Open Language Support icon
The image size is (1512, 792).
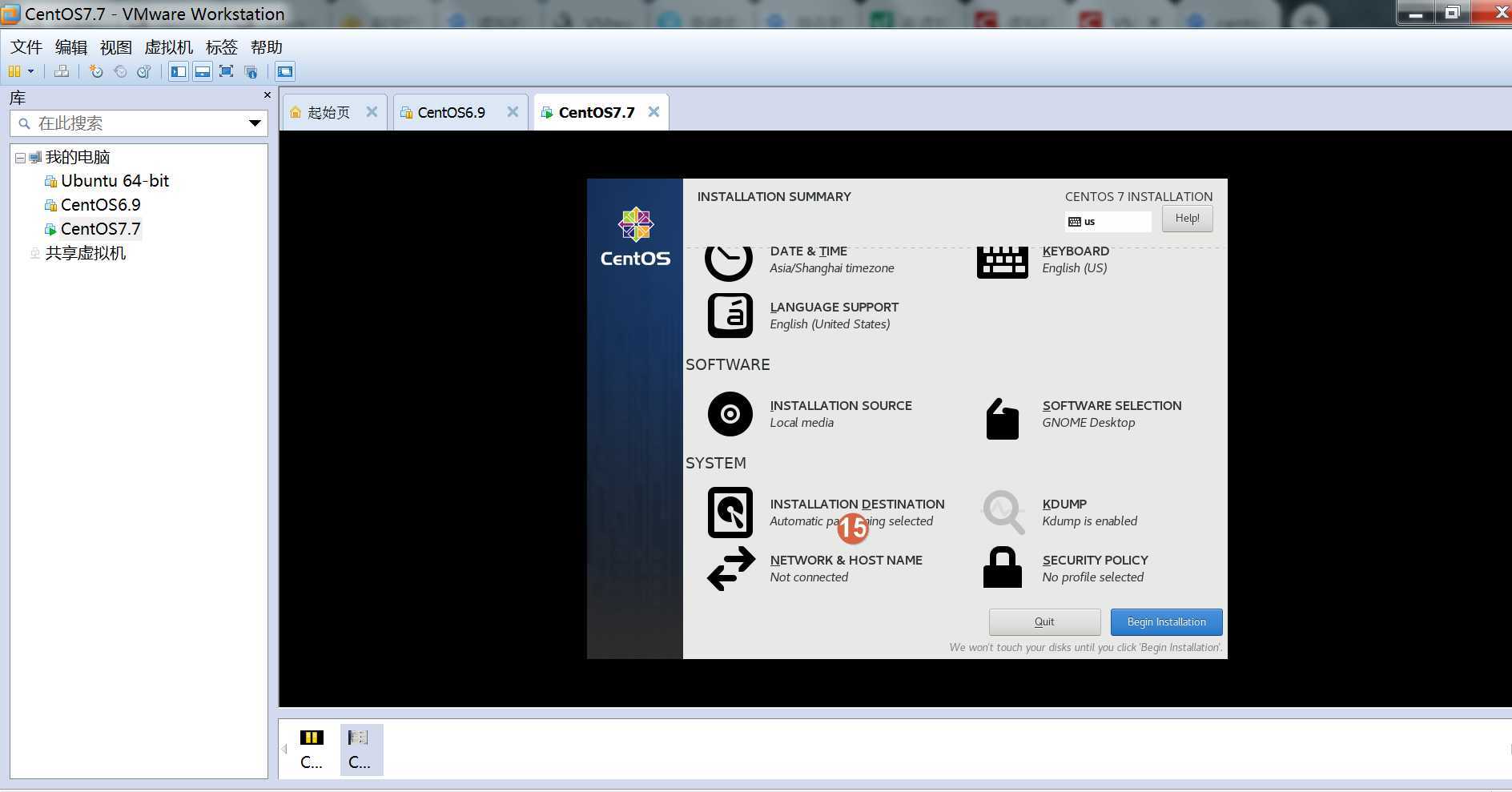pyautogui.click(x=730, y=316)
